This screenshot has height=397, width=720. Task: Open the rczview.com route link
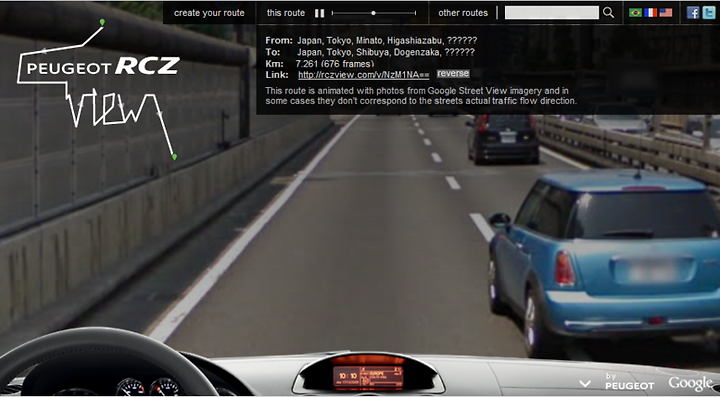coord(364,75)
